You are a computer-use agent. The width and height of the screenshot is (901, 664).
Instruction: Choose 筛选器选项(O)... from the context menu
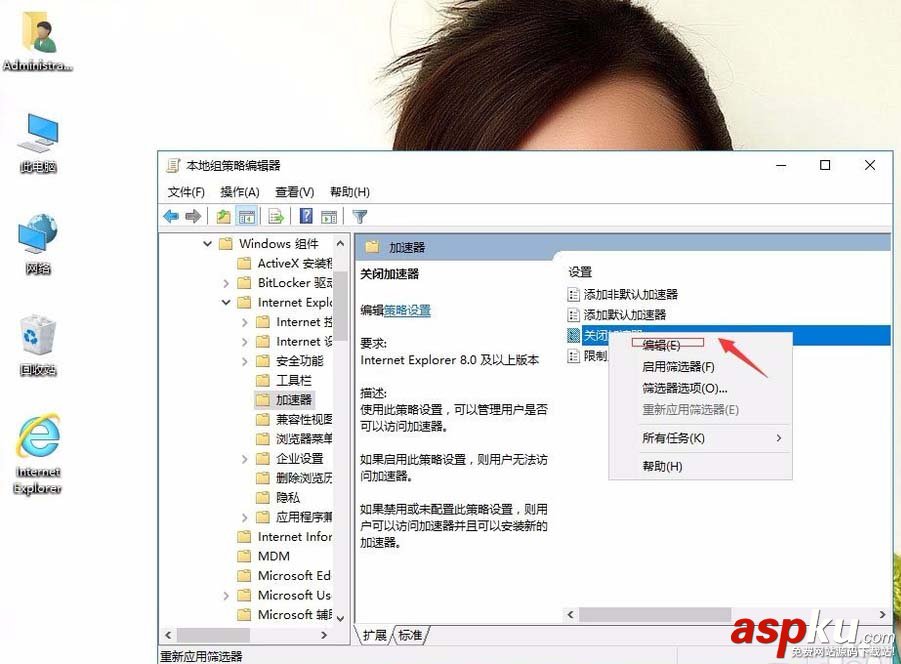tap(684, 388)
